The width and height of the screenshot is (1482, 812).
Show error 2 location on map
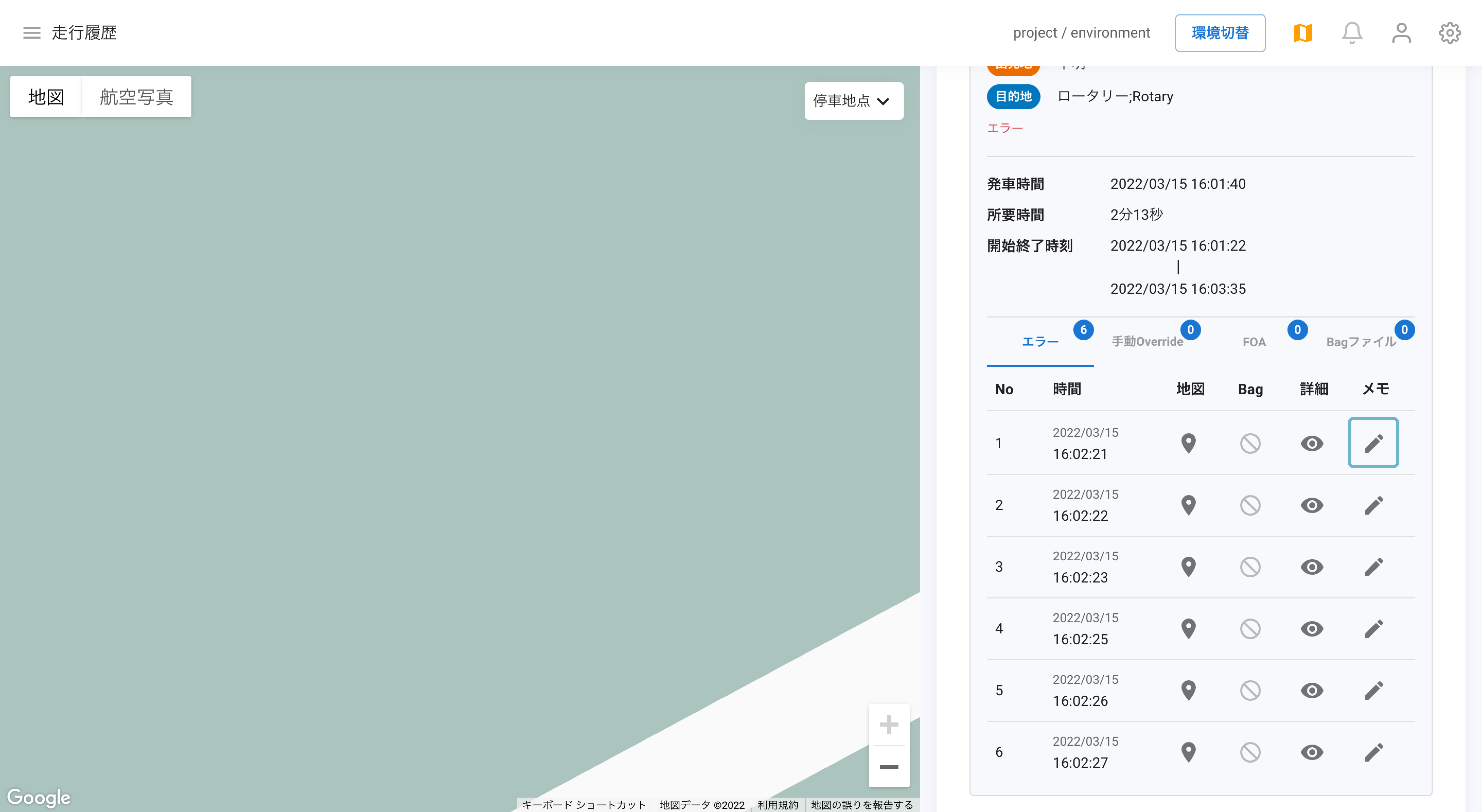1189,505
